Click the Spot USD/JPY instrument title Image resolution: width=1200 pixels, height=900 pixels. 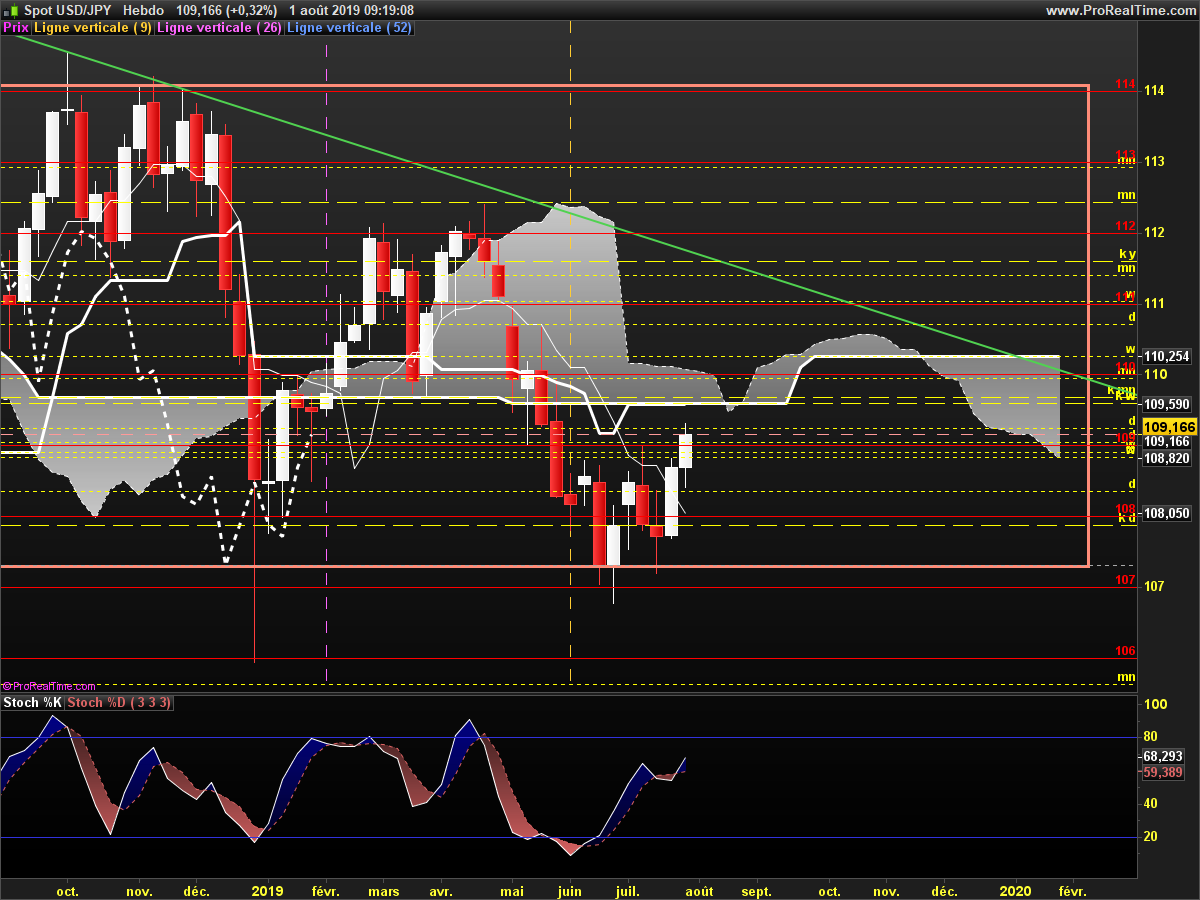pyautogui.click(x=67, y=10)
